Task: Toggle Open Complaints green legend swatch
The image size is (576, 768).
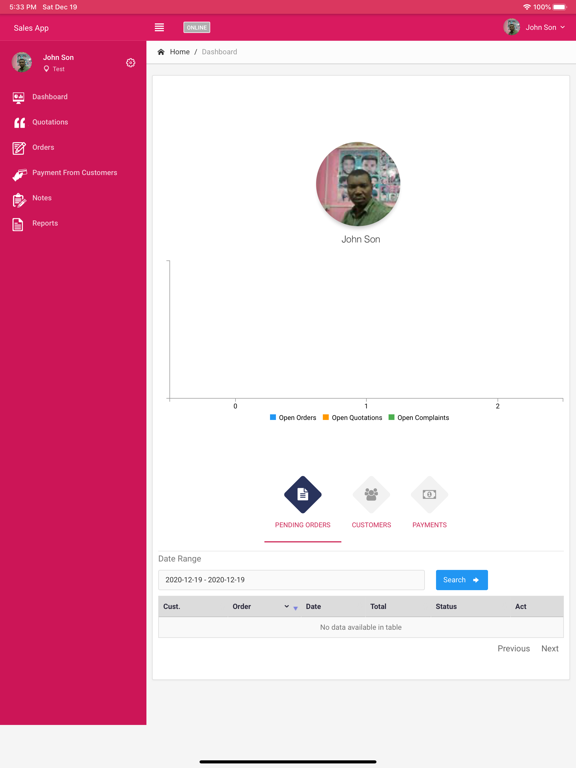Action: pyautogui.click(x=391, y=417)
